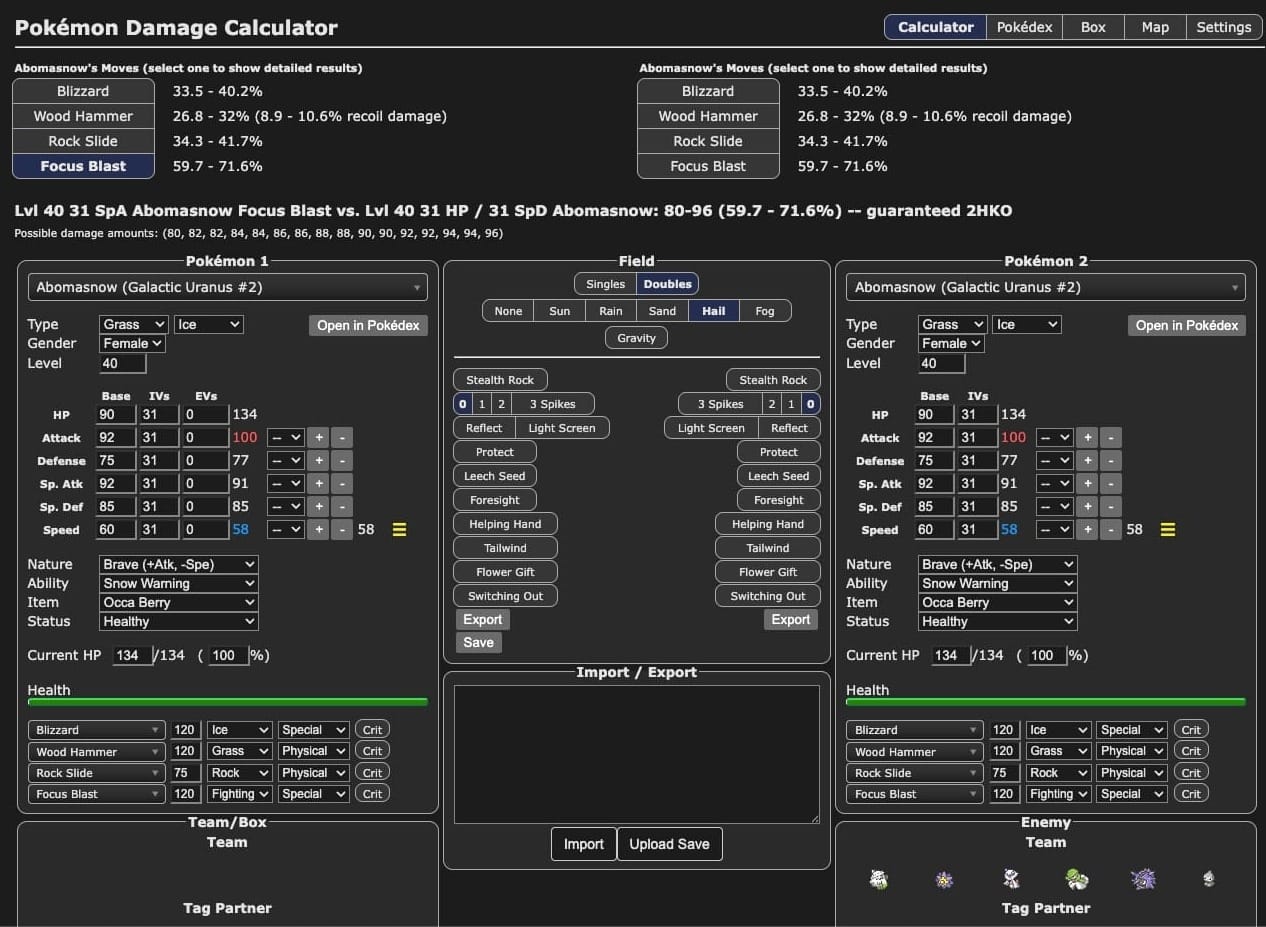
Task: Open Pokémon 1's Status dropdown
Action: [178, 621]
